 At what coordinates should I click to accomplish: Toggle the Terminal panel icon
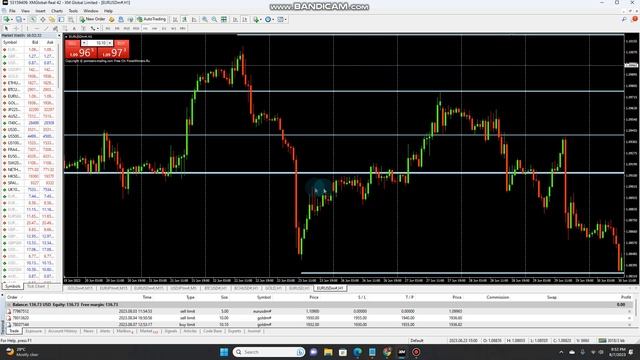[61, 19]
